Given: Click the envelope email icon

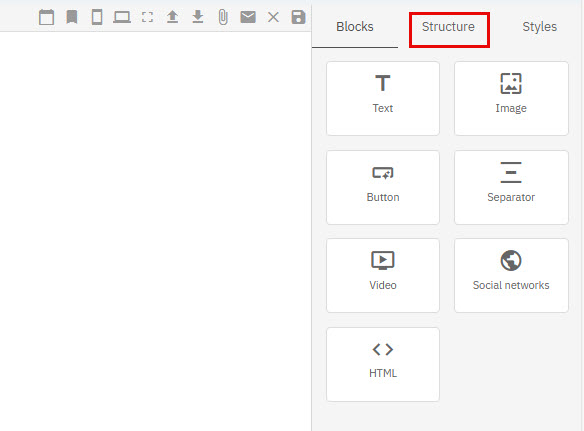Looking at the screenshot, I should tap(248, 17).
